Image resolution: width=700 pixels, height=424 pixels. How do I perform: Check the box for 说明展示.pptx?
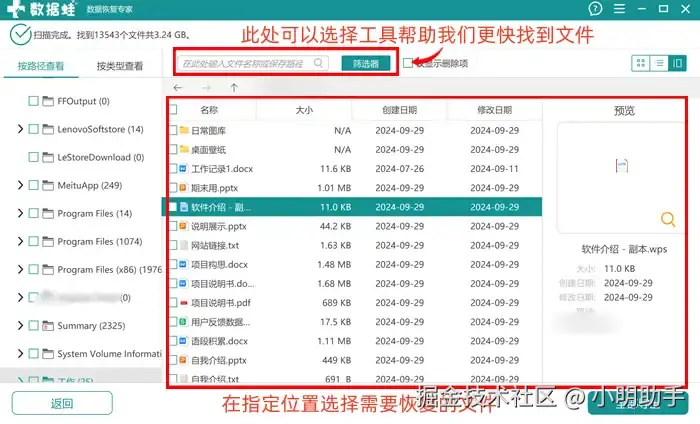174,226
